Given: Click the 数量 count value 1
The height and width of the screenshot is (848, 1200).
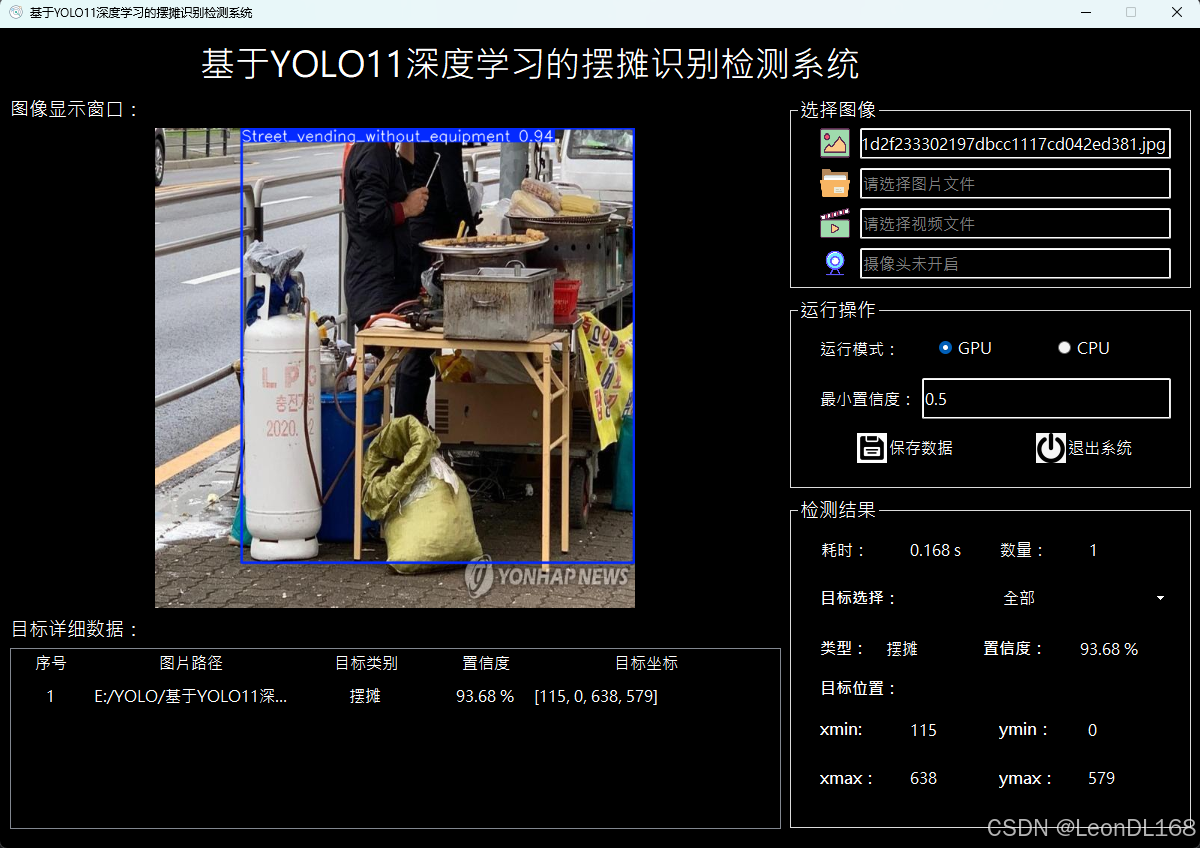Looking at the screenshot, I should coord(1093,550).
